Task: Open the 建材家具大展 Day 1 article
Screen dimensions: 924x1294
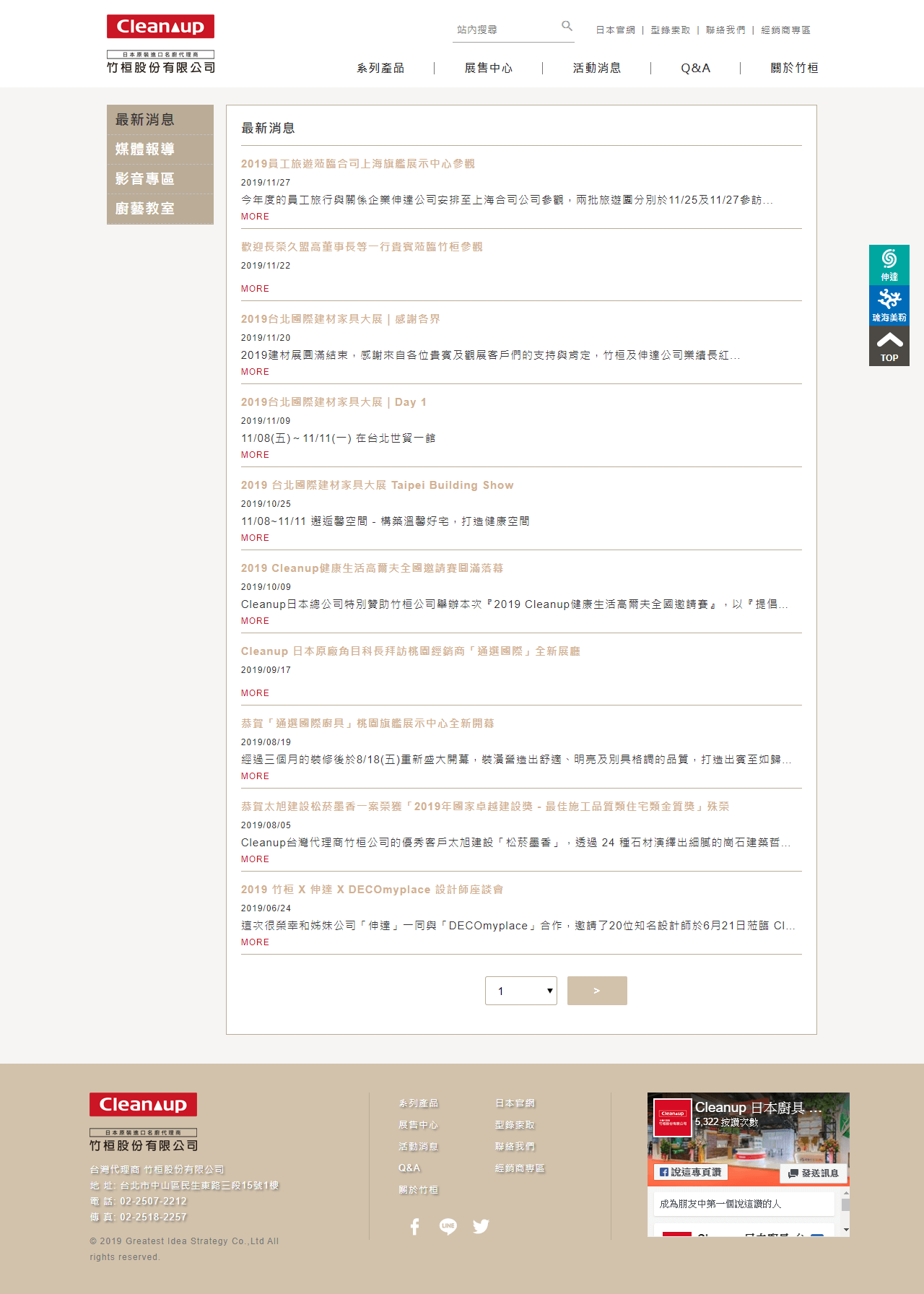Action: (334, 402)
